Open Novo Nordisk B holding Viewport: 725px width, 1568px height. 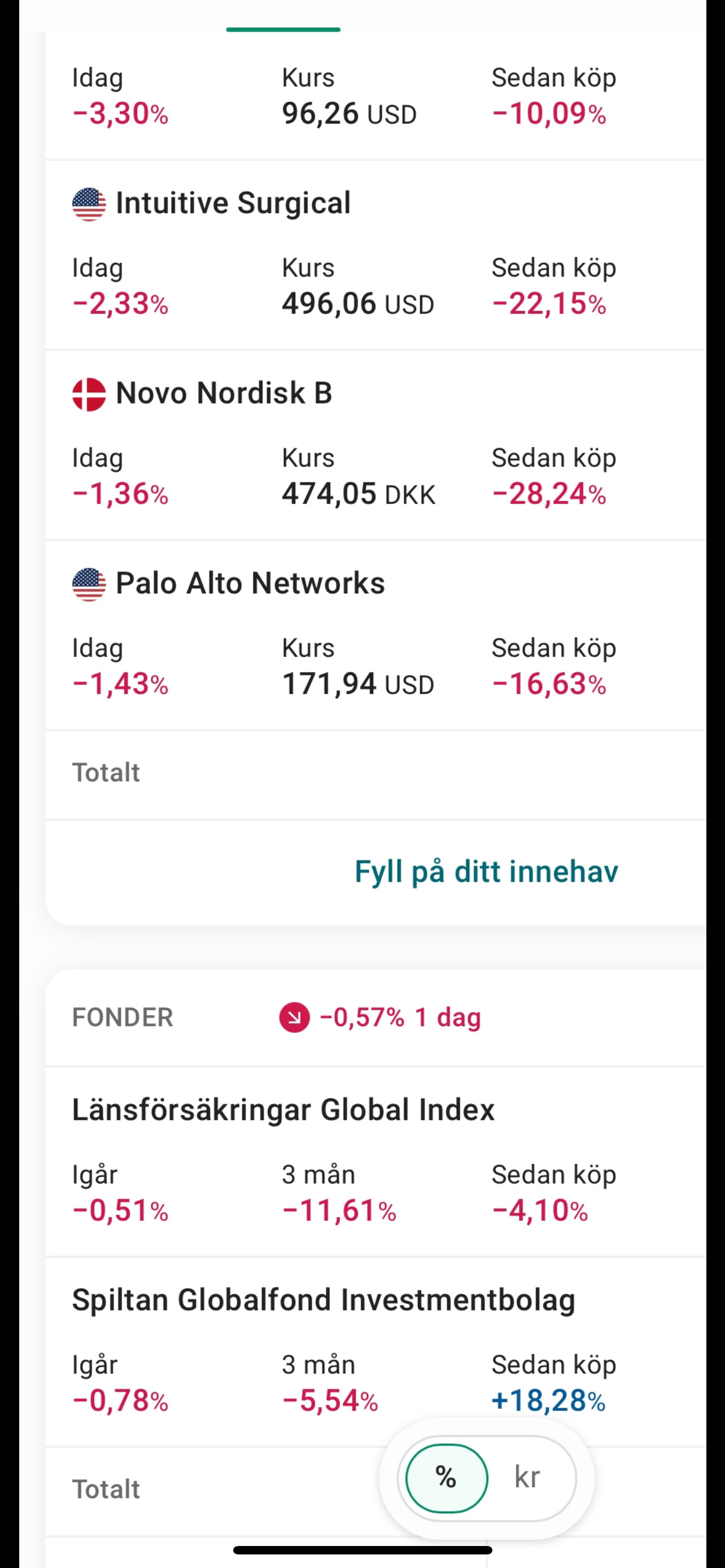click(x=224, y=393)
